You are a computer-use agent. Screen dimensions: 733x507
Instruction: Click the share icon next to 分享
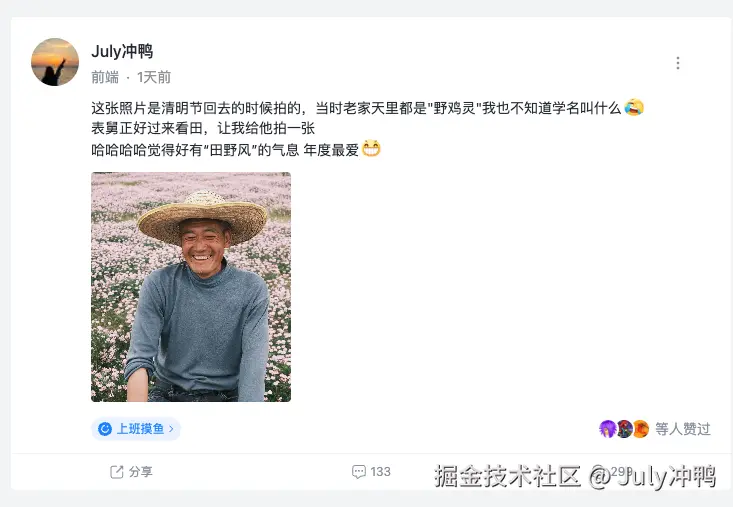pyautogui.click(x=116, y=471)
